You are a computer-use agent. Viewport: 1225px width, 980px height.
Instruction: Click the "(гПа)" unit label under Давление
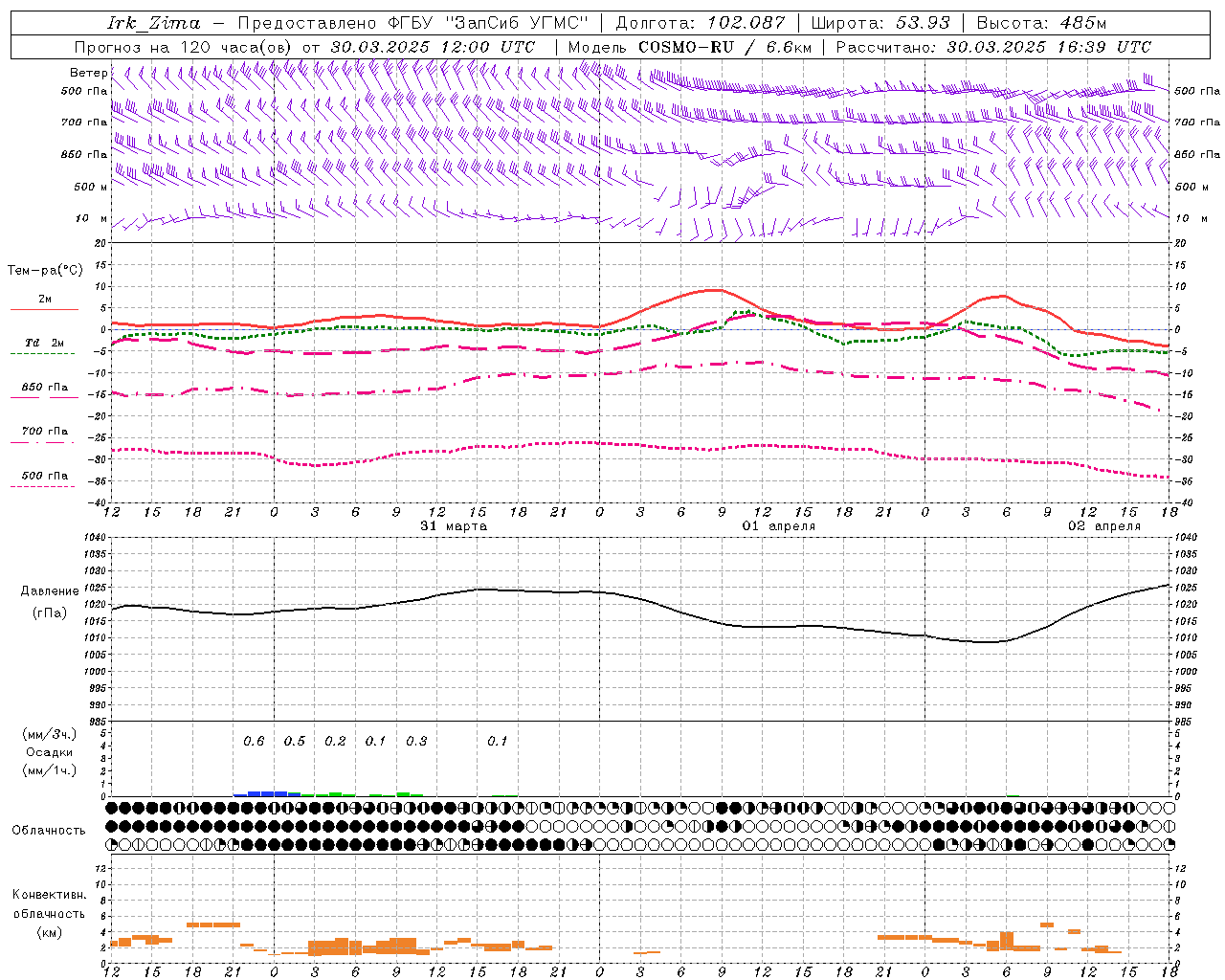click(50, 613)
